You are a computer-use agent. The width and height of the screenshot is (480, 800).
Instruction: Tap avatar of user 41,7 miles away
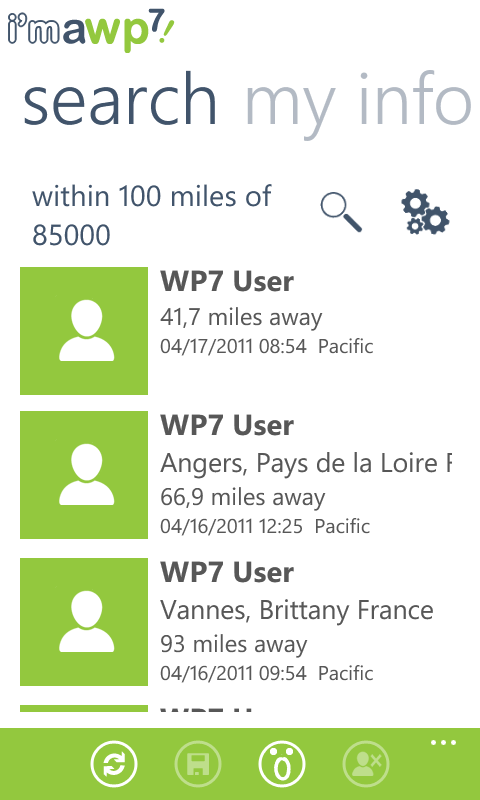[x=84, y=331]
